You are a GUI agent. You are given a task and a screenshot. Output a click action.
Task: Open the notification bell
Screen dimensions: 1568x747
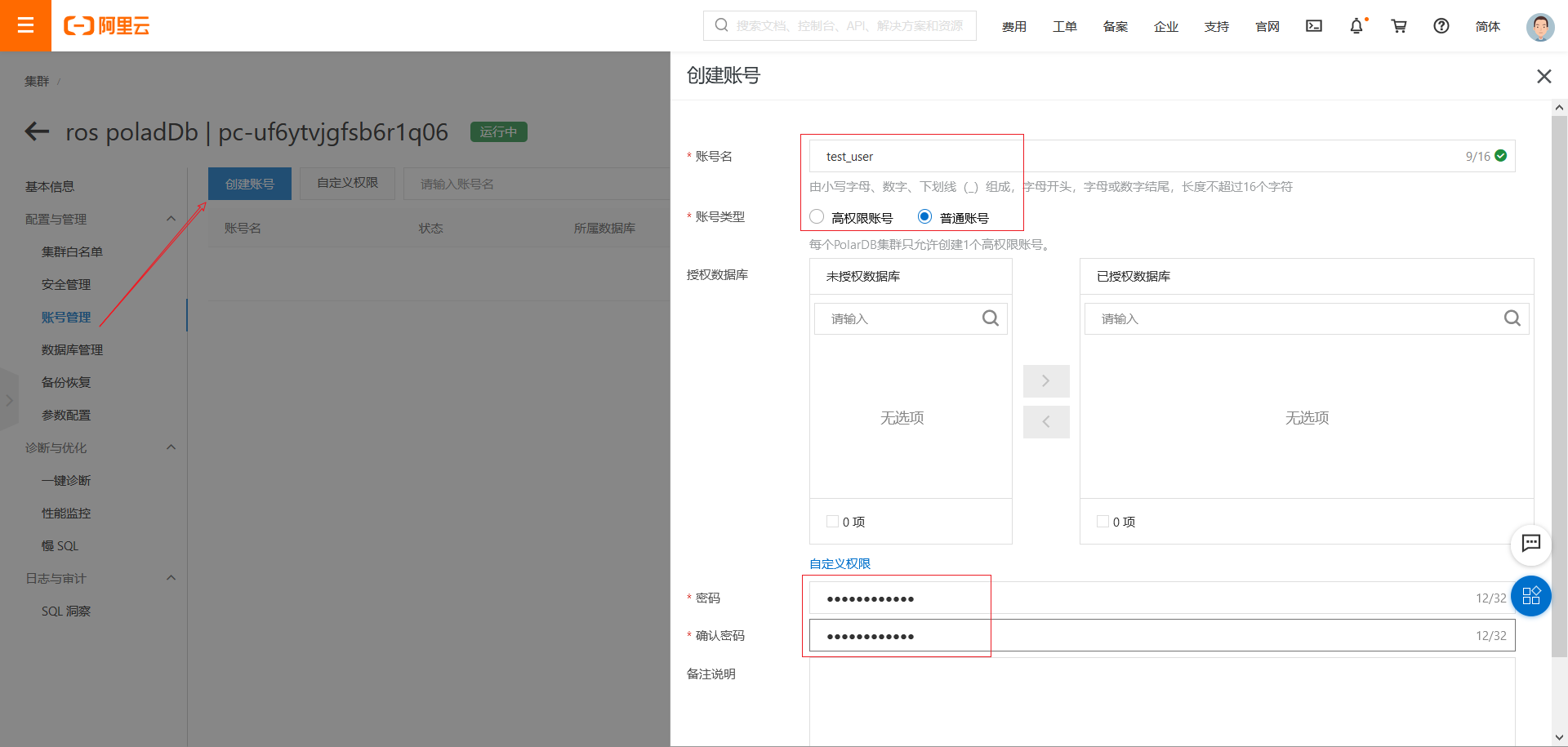(1356, 26)
